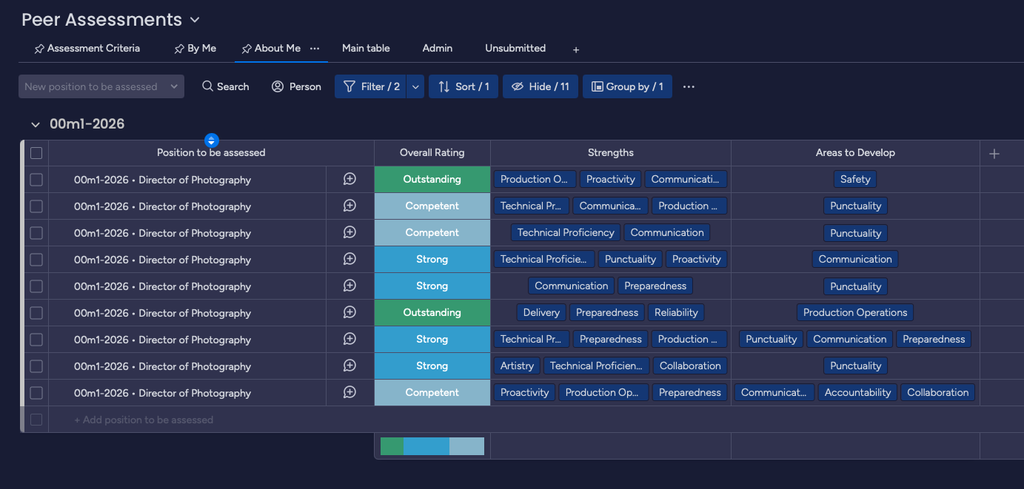Open conversation for Competent row with 'Technical Pr…' strength
This screenshot has width=1024, height=489.
pyautogui.click(x=349, y=206)
